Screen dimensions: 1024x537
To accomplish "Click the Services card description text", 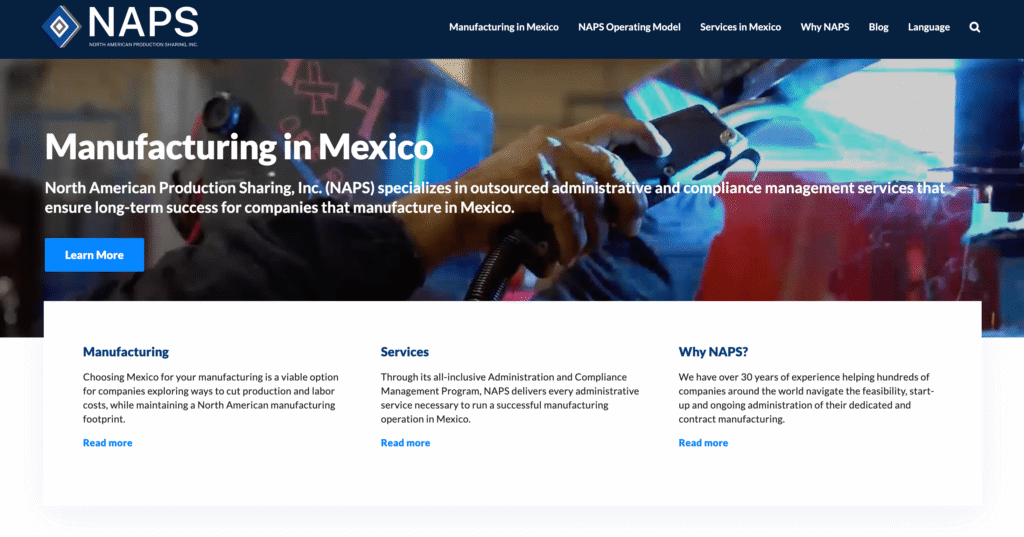I will (510, 398).
